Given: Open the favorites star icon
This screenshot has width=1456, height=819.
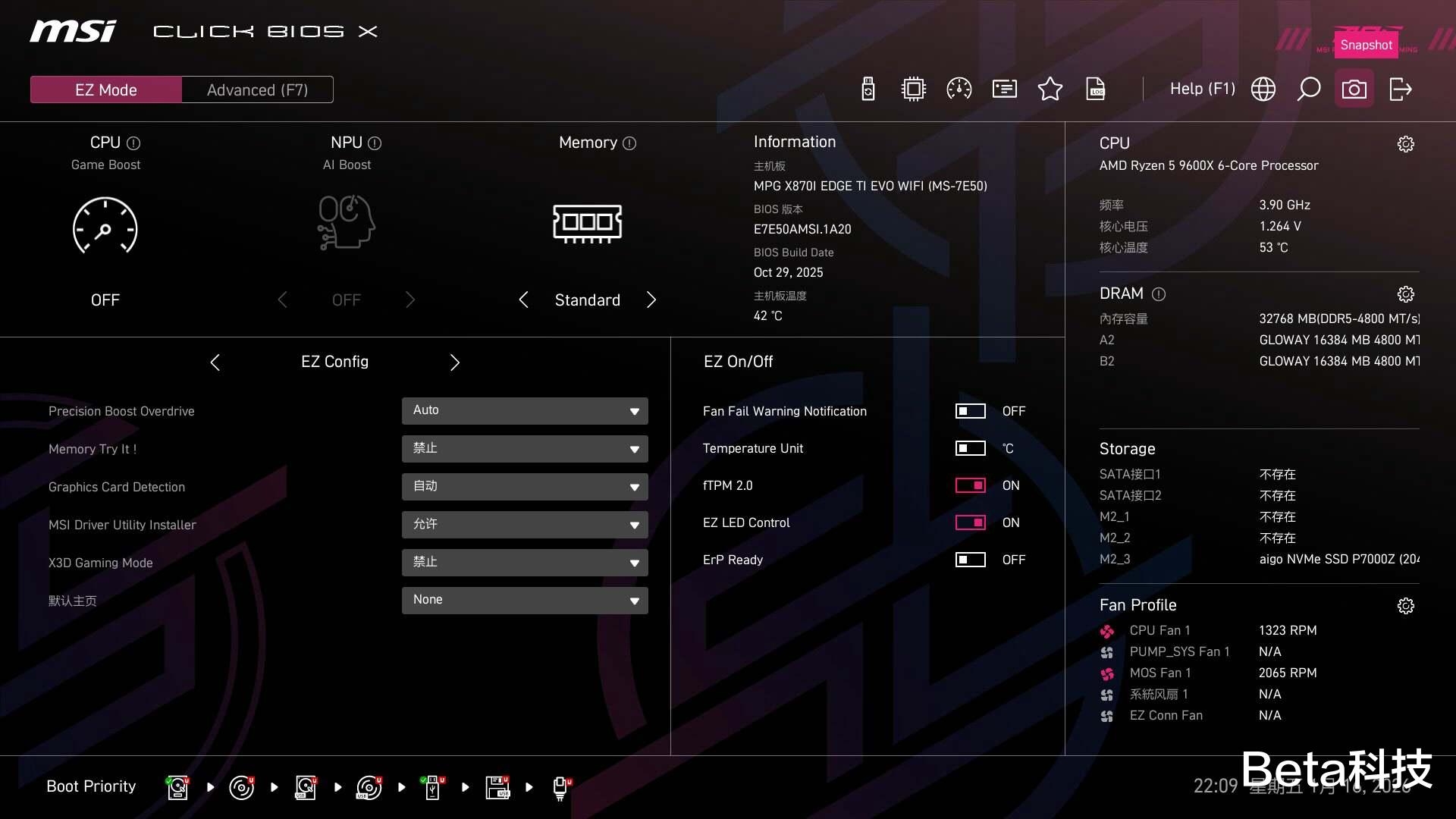Looking at the screenshot, I should 1050,89.
